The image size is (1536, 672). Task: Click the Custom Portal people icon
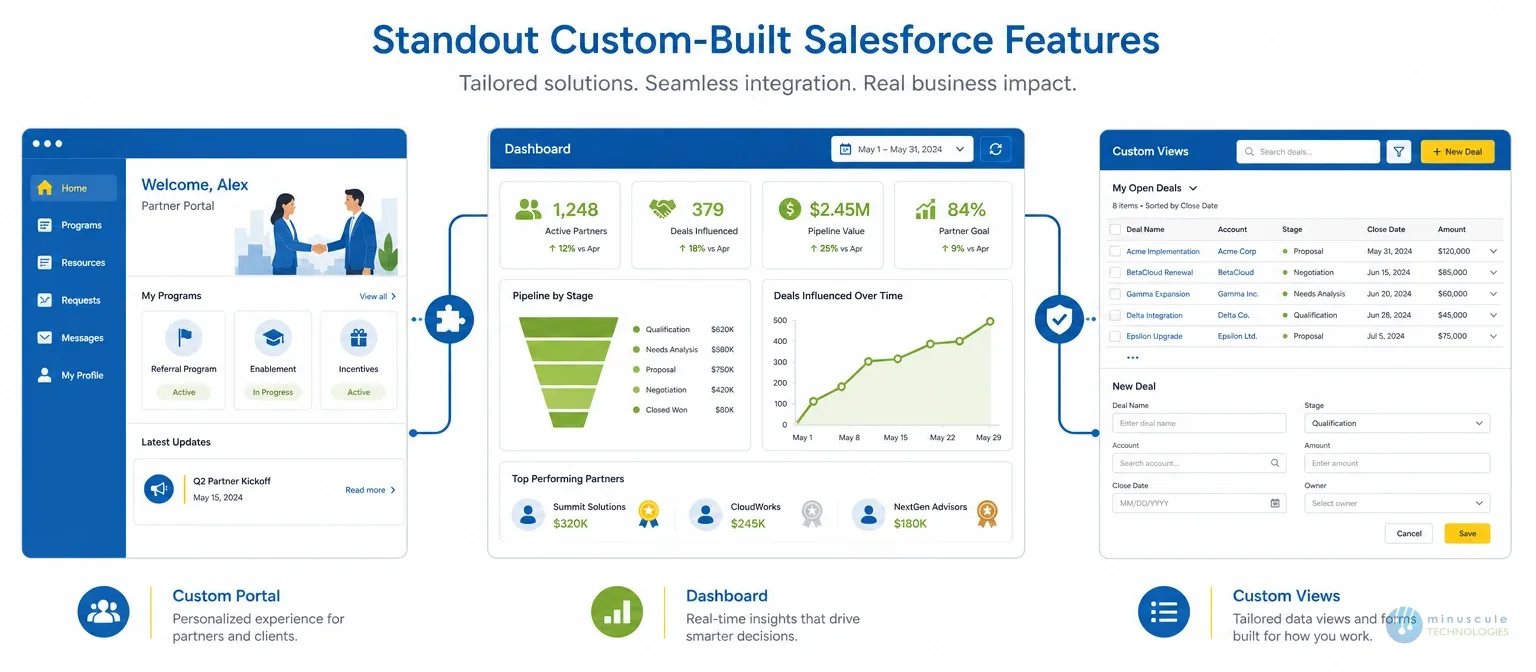tap(104, 612)
